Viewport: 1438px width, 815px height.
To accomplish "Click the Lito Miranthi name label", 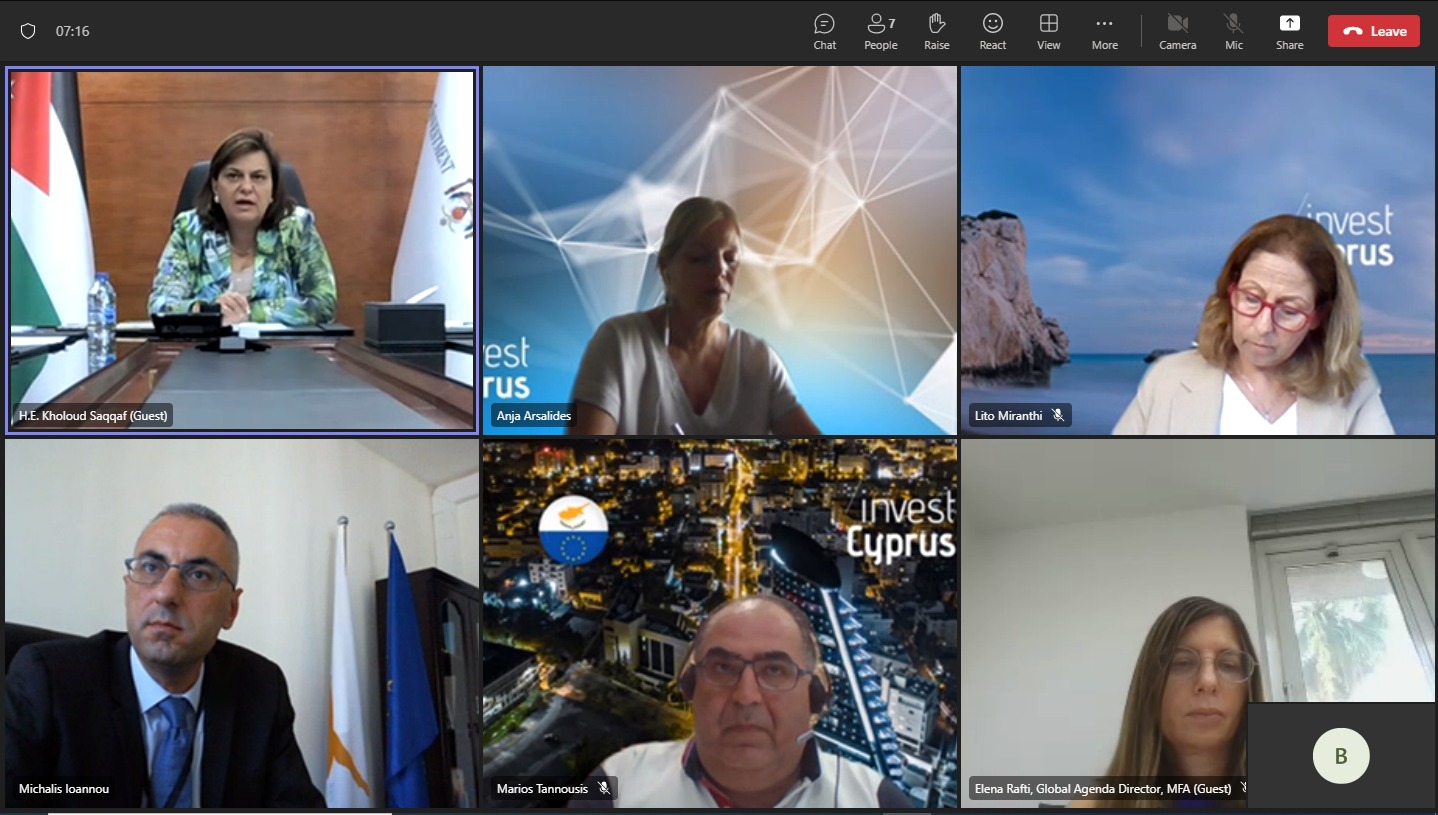I will tap(1008, 415).
